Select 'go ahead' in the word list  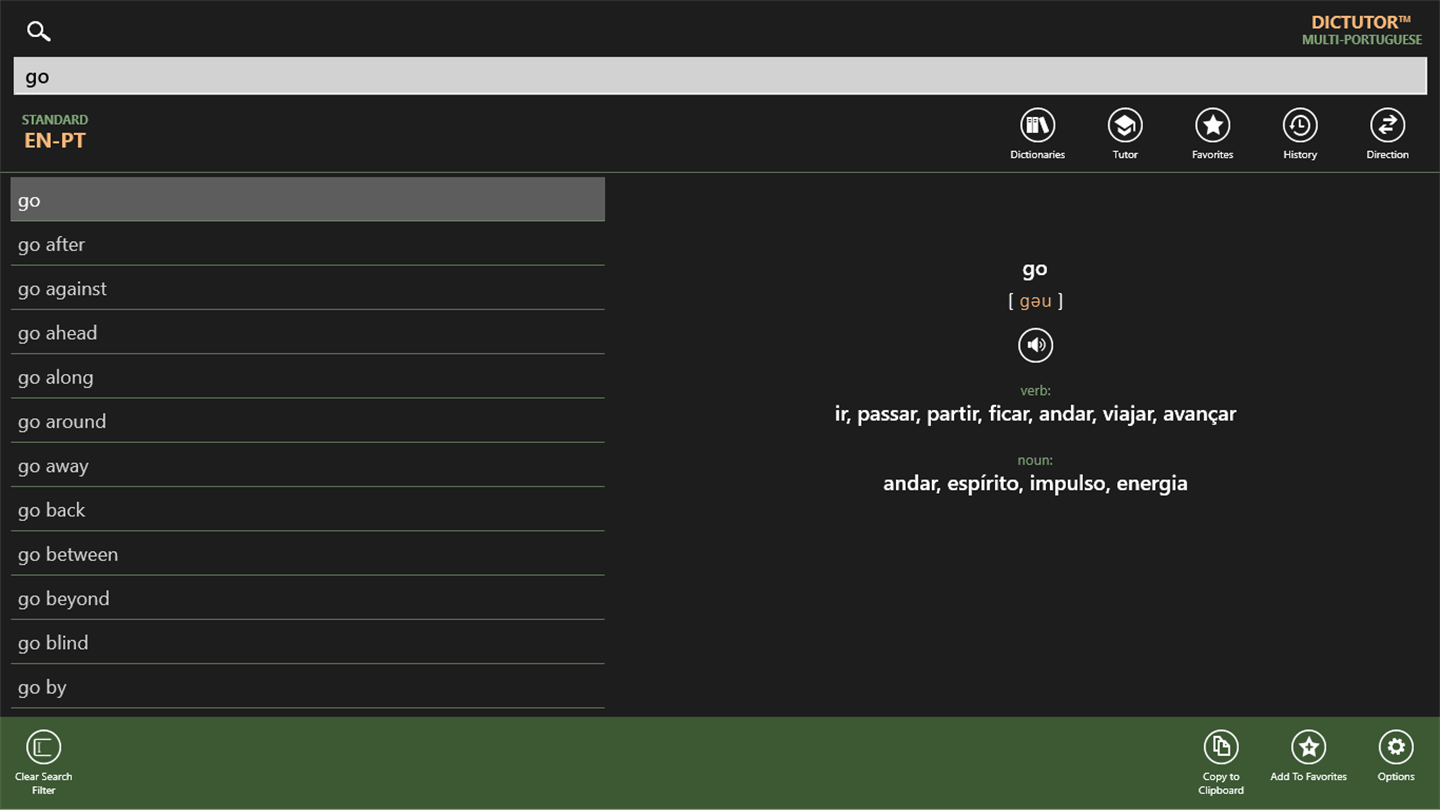(308, 332)
